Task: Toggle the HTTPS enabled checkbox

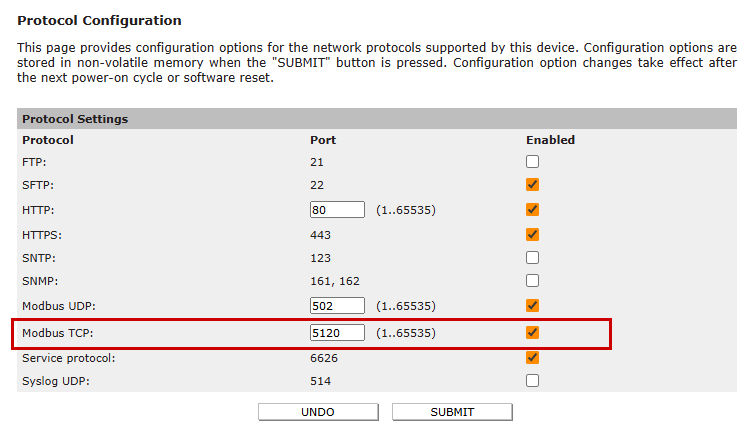Action: [532, 235]
